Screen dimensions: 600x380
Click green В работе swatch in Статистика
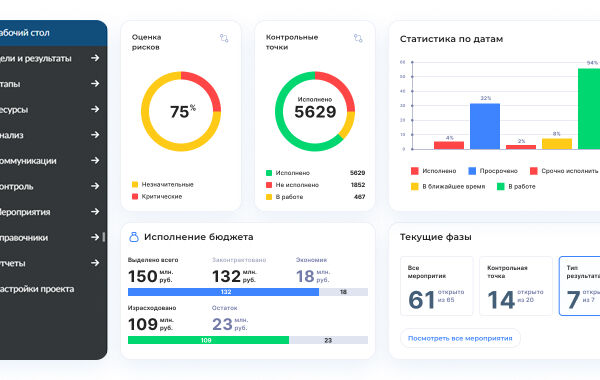[501, 186]
